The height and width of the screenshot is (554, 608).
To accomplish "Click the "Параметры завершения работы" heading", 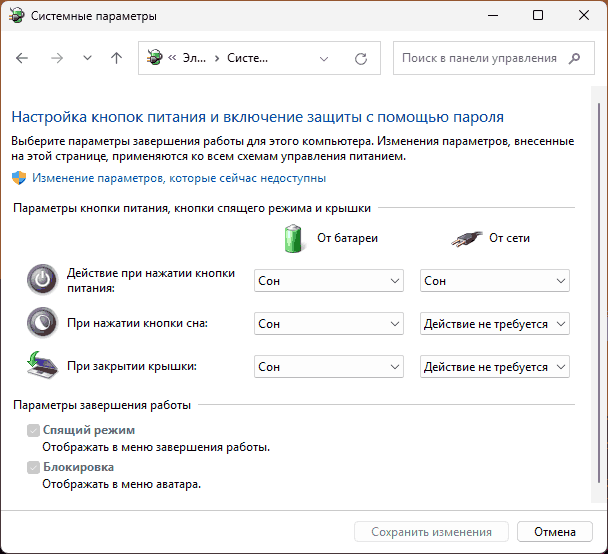I will 102,405.
